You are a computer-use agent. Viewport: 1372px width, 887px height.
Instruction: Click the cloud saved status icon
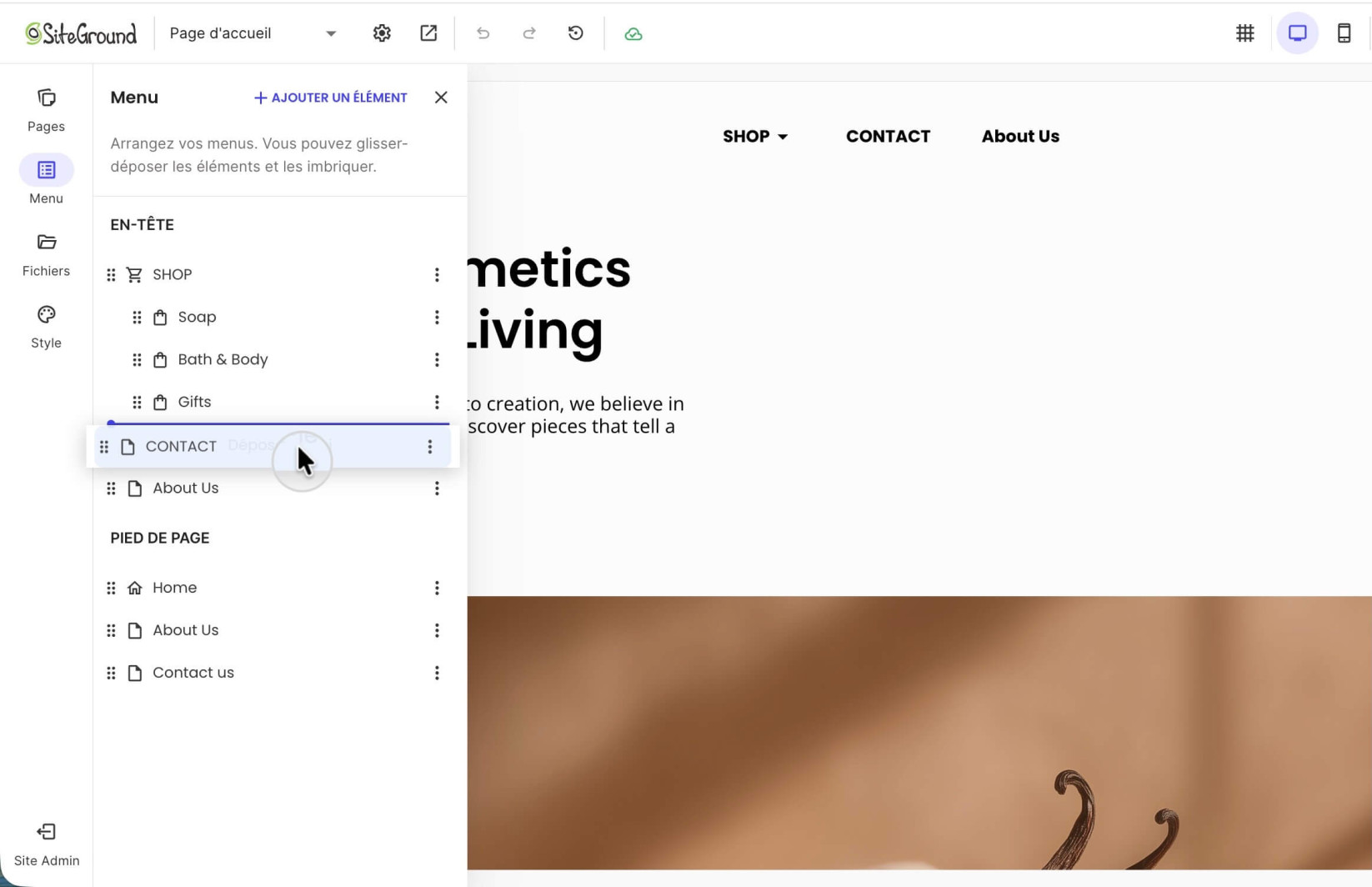(633, 33)
